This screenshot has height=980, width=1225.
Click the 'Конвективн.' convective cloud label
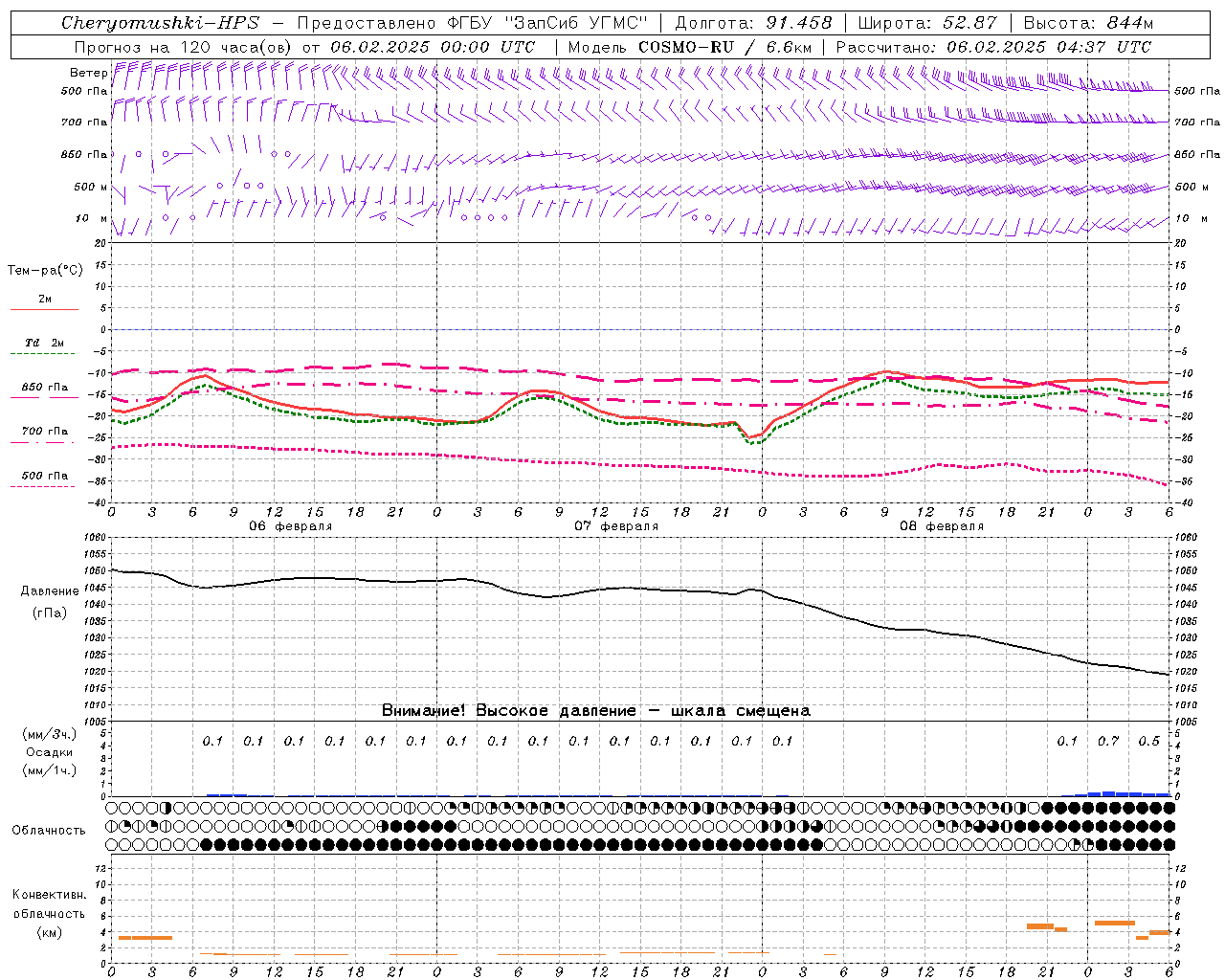pos(49,895)
